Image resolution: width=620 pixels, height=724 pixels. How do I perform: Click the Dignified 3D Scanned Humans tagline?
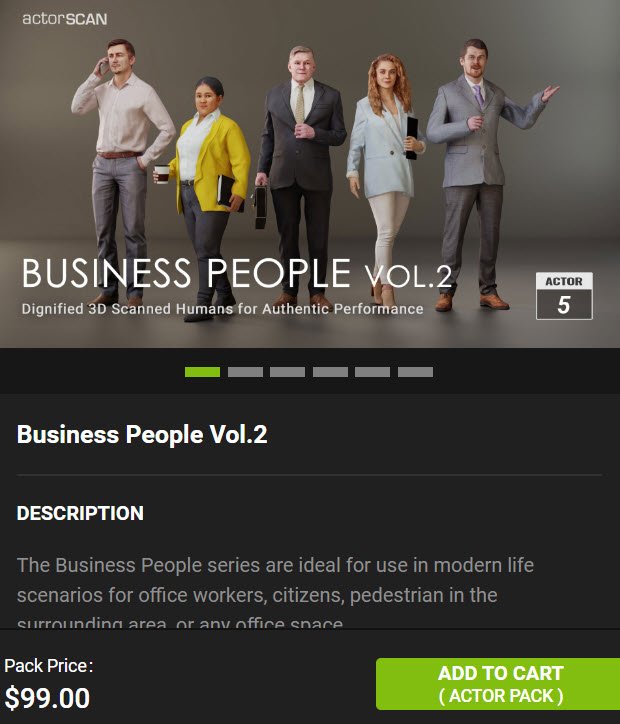point(223,309)
